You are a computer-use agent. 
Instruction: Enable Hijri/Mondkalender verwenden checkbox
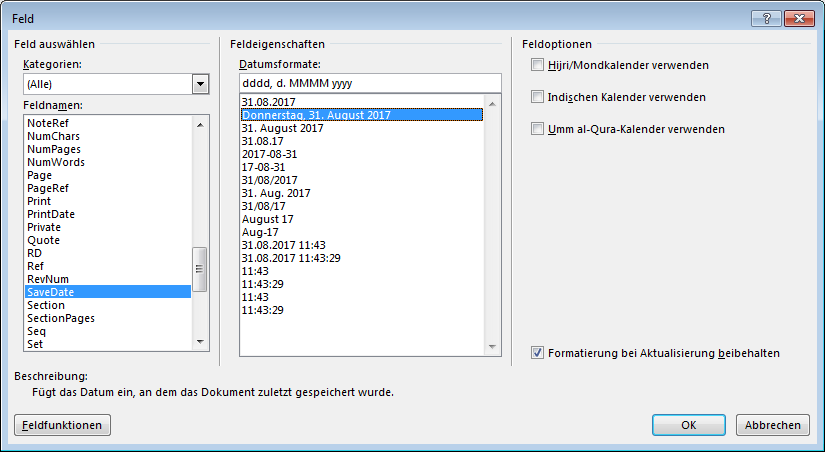click(537, 65)
